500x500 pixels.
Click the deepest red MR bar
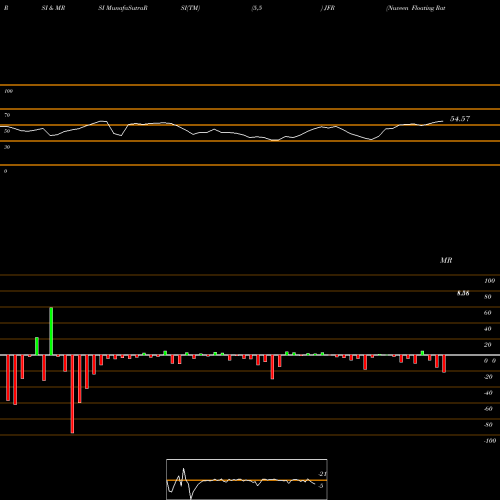(72, 394)
